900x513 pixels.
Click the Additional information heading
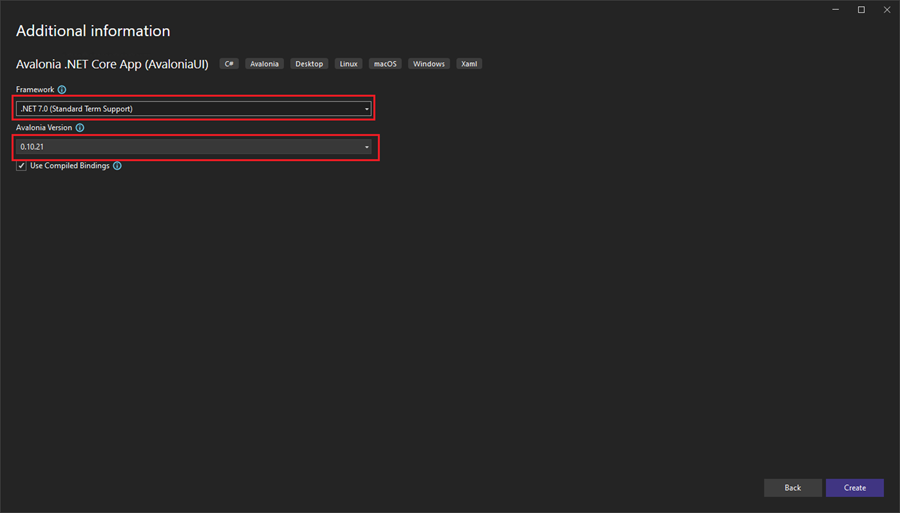(93, 31)
